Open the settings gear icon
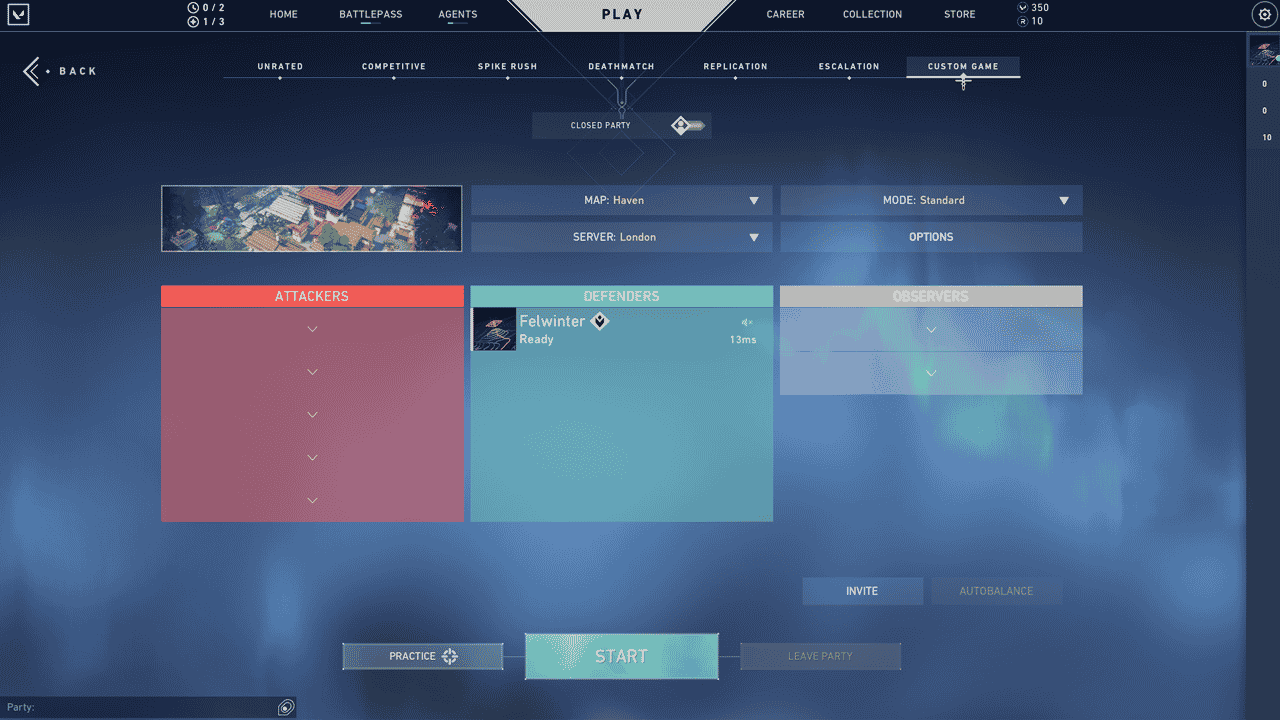This screenshot has width=1280, height=720. click(1263, 14)
